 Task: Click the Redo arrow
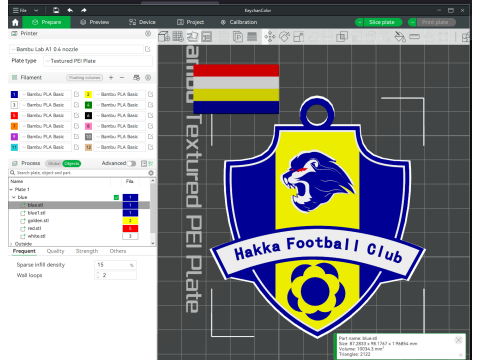coord(84,10)
